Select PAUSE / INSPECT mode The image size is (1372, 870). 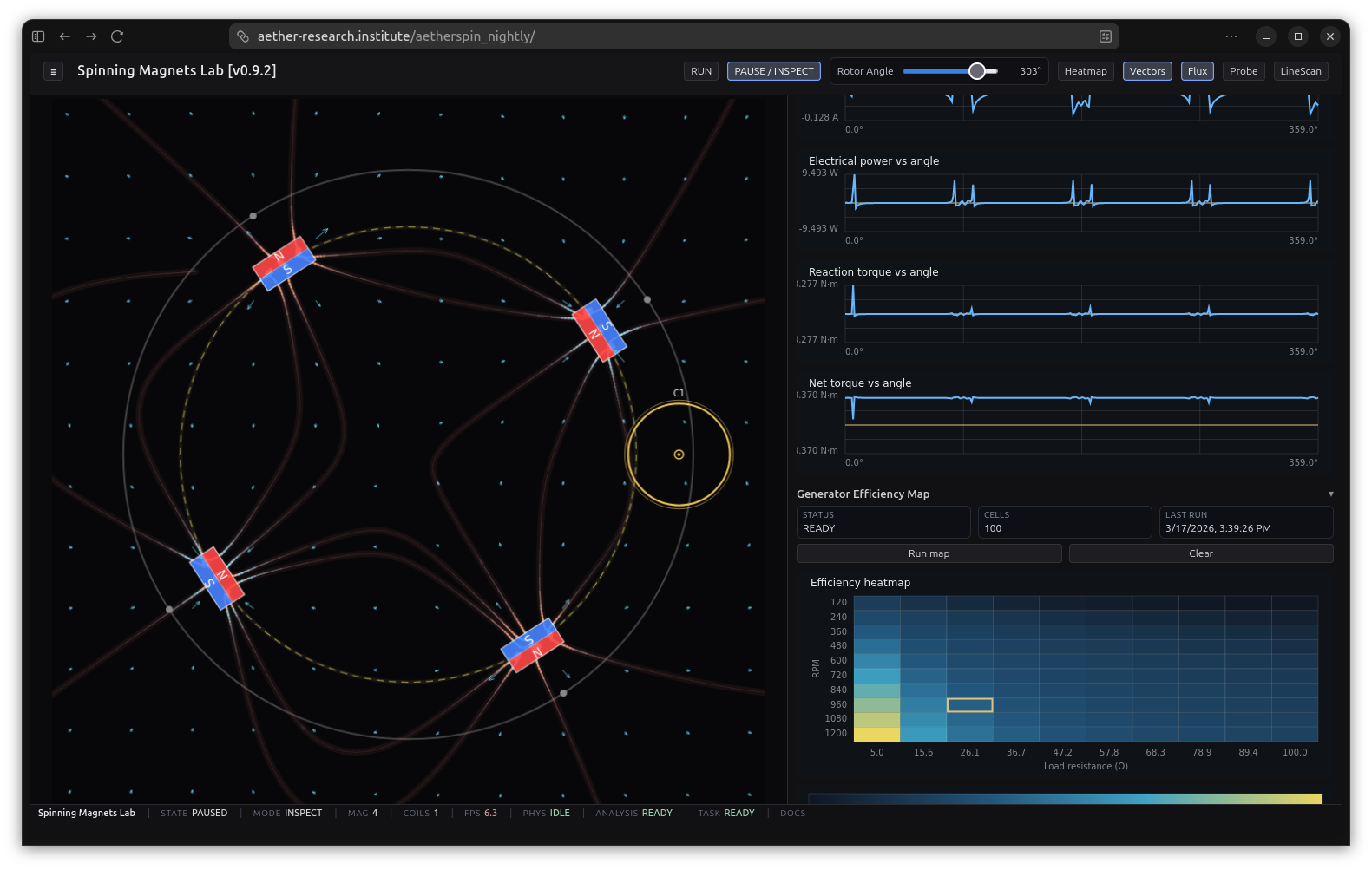[x=773, y=71]
